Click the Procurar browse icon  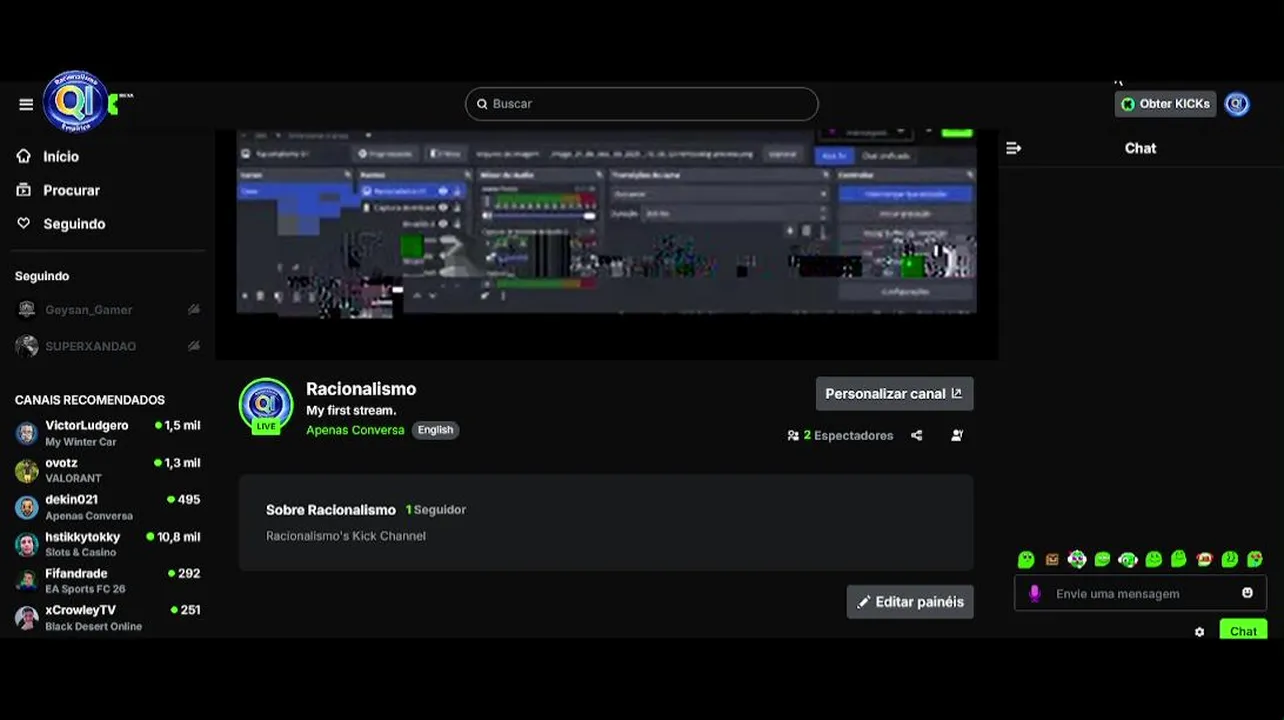pos(24,189)
